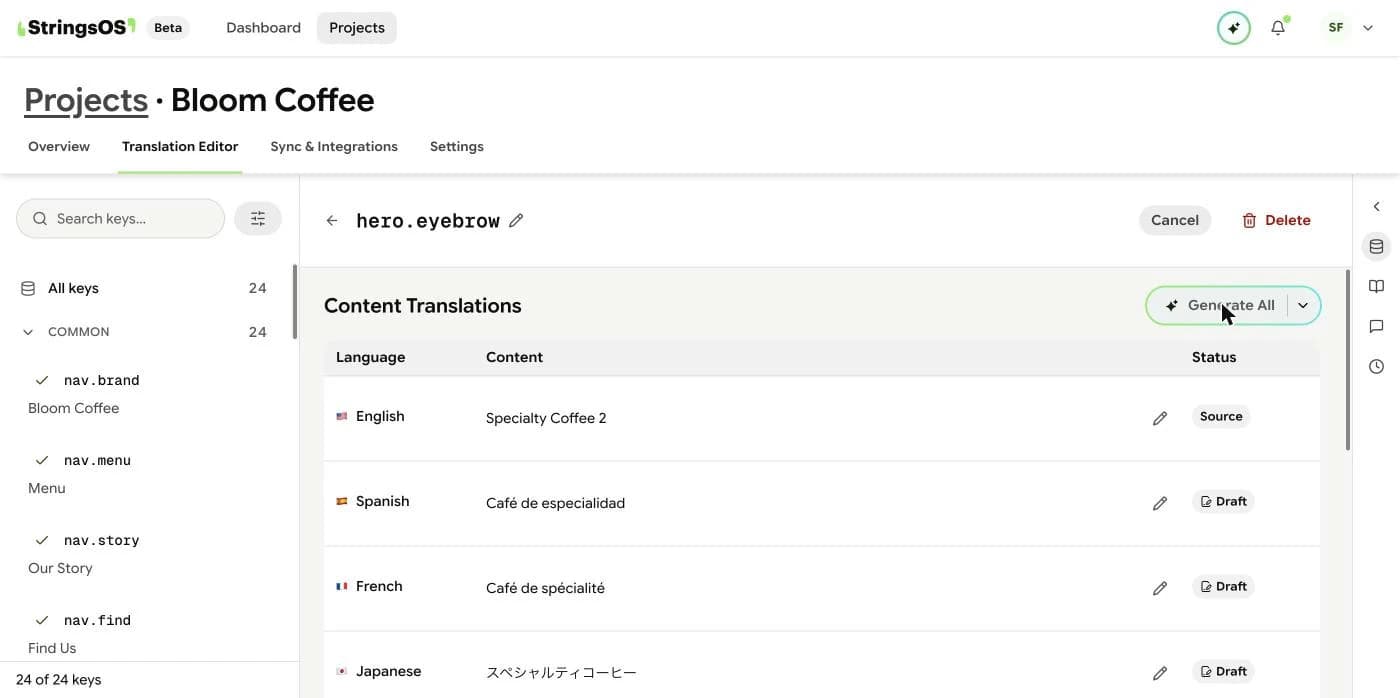Click the Japanese Draft status badge
This screenshot has height=698, width=1400.
1223,672
